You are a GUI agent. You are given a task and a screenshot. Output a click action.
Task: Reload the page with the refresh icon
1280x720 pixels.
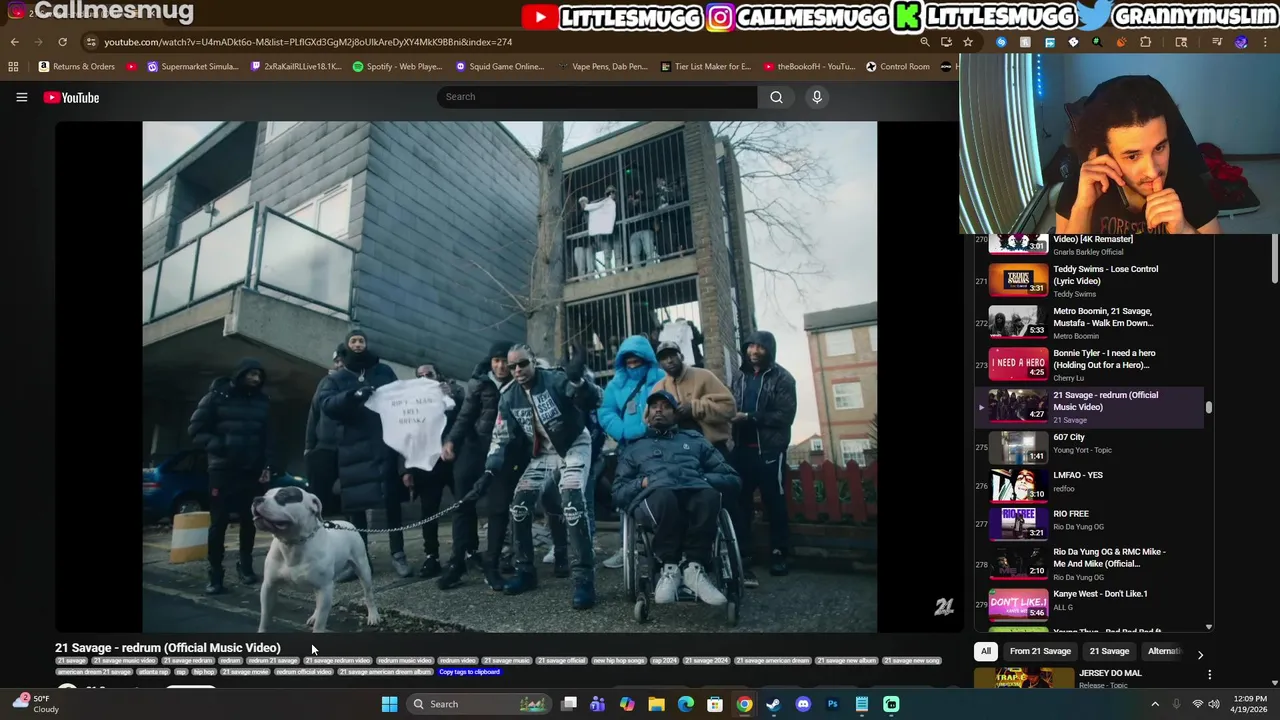pyautogui.click(x=62, y=42)
